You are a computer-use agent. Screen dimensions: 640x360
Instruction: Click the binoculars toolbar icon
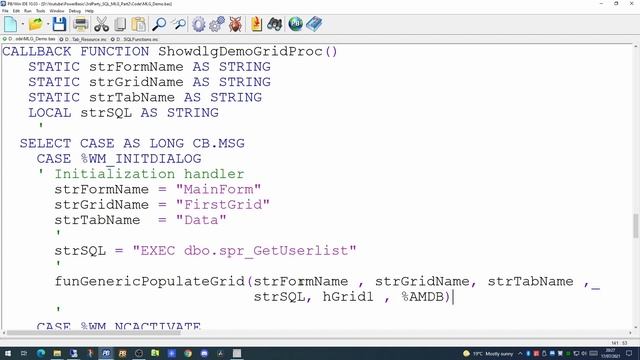pos(275,24)
